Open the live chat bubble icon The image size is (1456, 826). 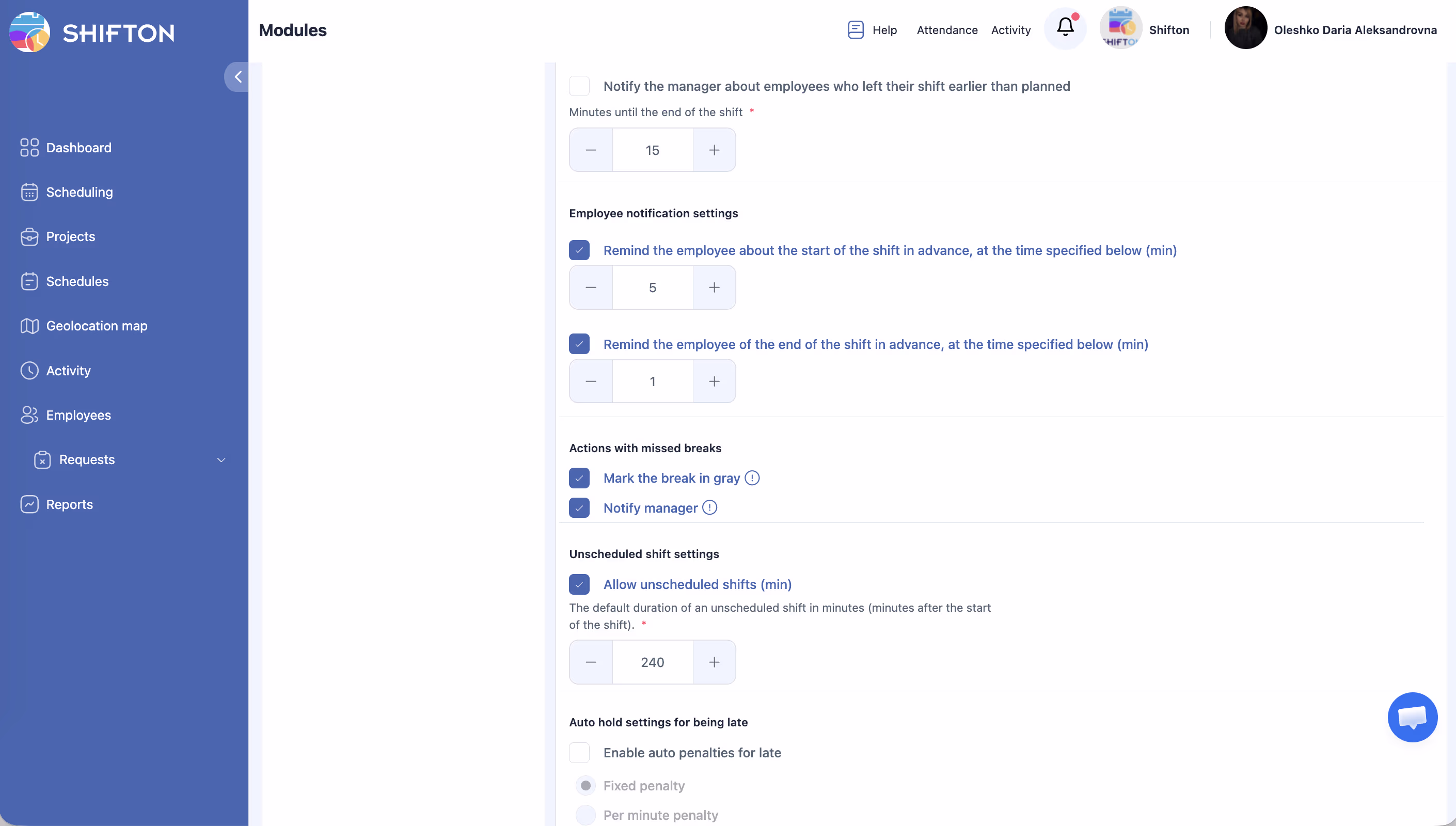(1412, 717)
